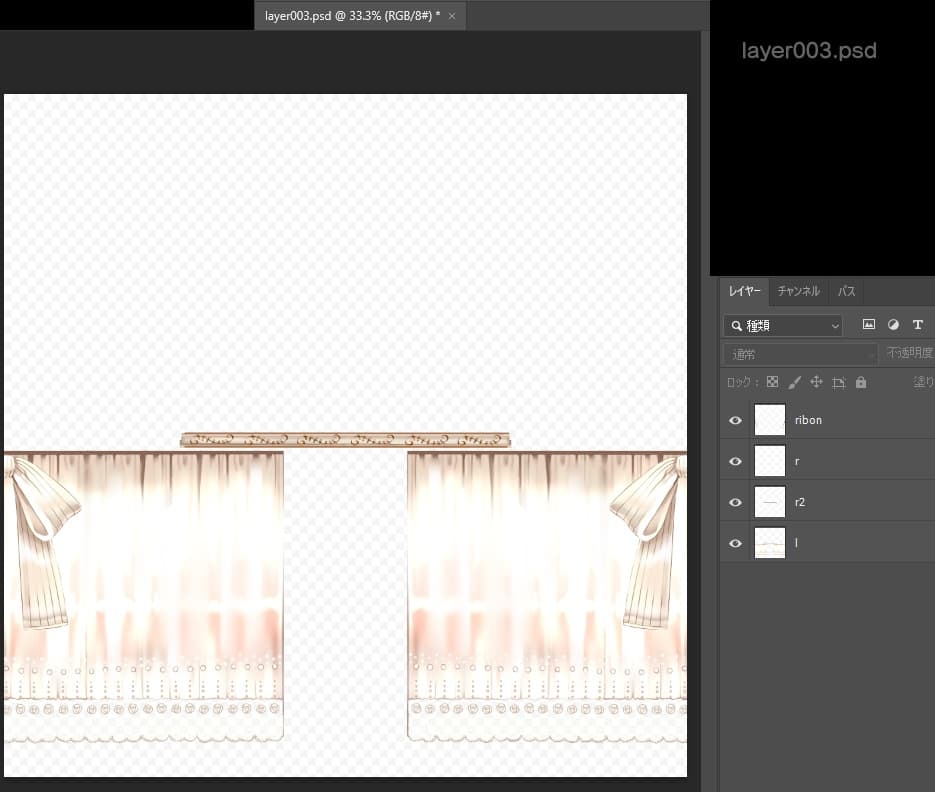Click the lock all padlock icon

point(861,382)
